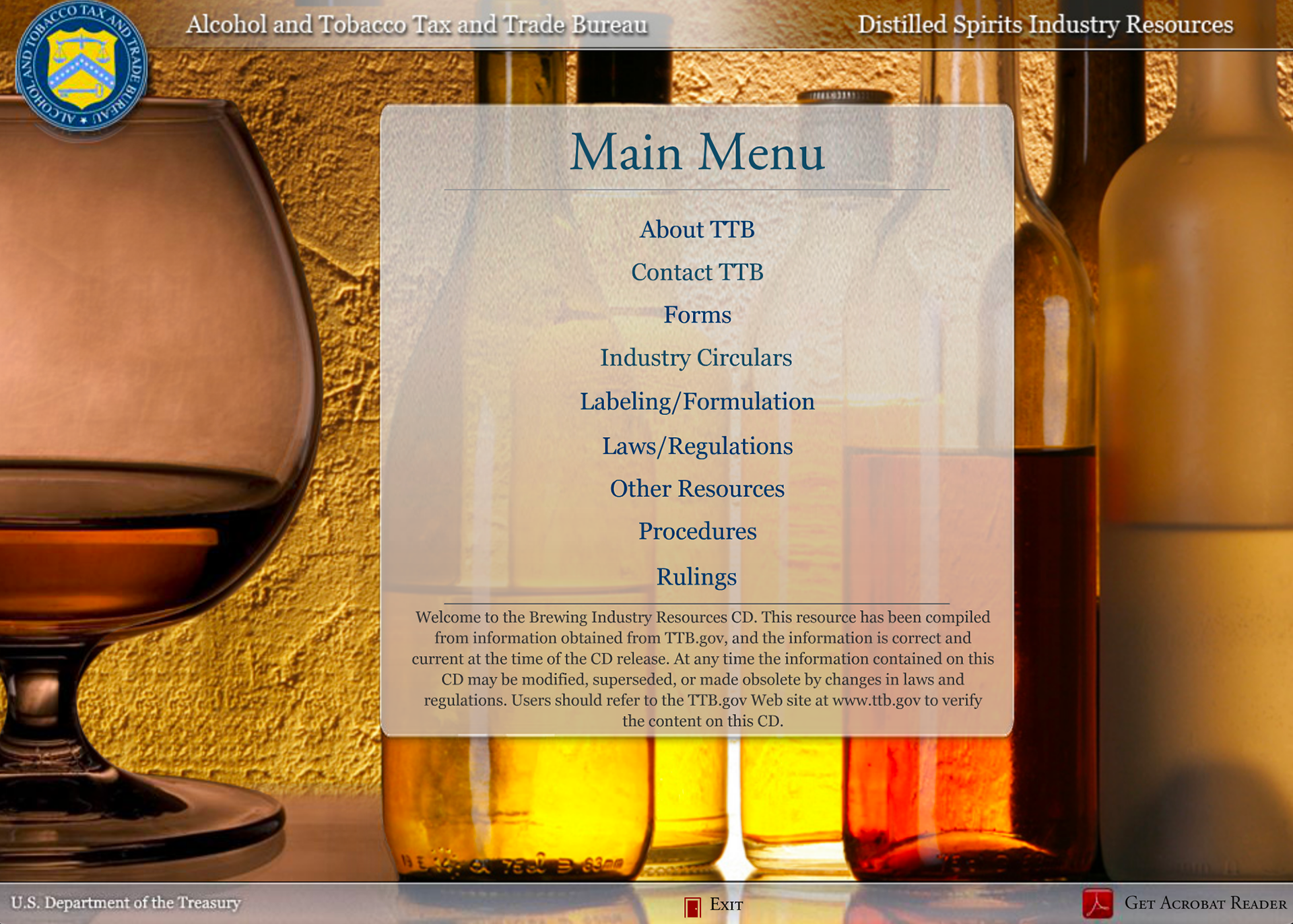Click the TTB bureau seal logo
The image size is (1293, 924).
(81, 65)
